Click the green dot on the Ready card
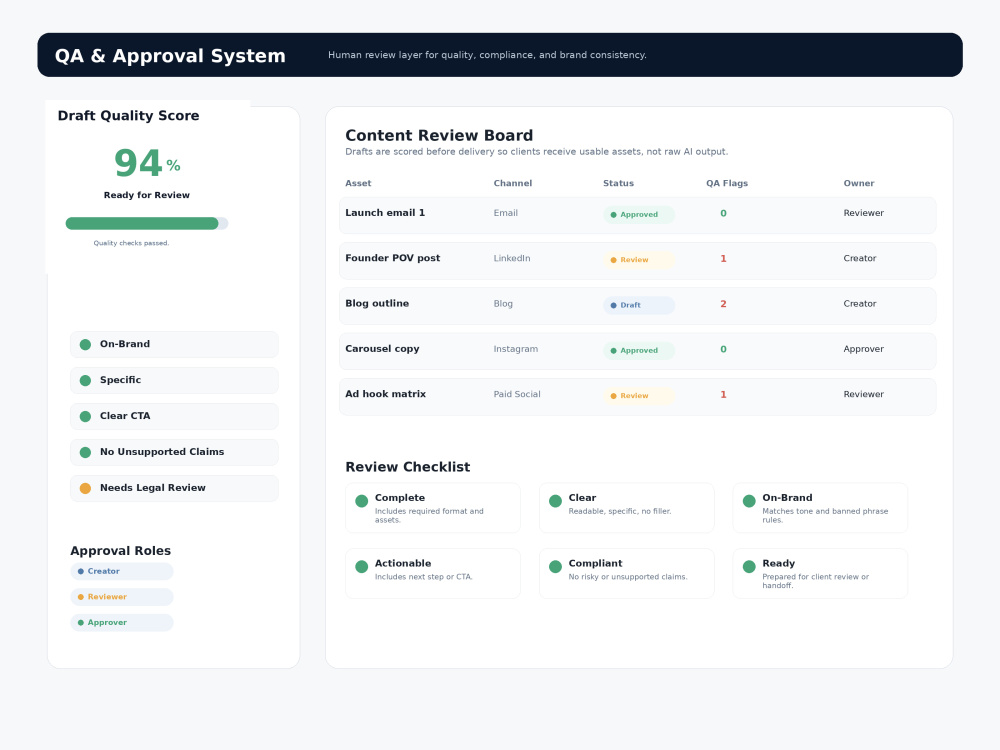This screenshot has width=1000, height=750. point(749,566)
